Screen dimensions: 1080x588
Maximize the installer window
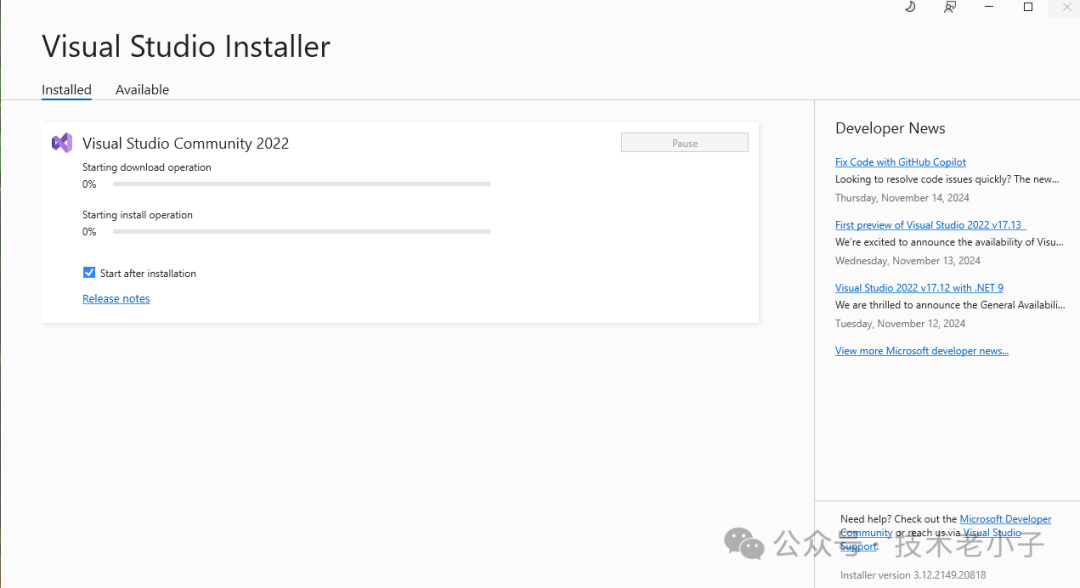coord(1028,7)
